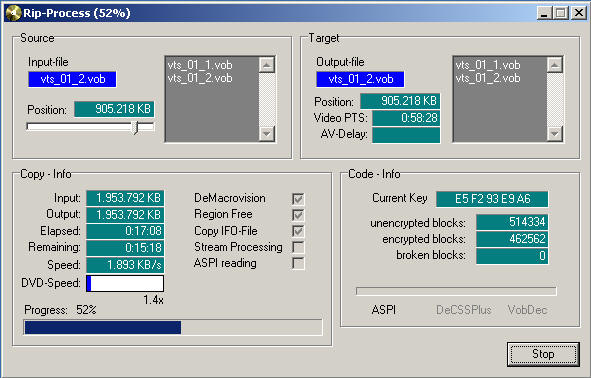591x378 pixels.
Task: Select vts_01_2.vob in Source list
Action: pyautogui.click(x=200, y=78)
